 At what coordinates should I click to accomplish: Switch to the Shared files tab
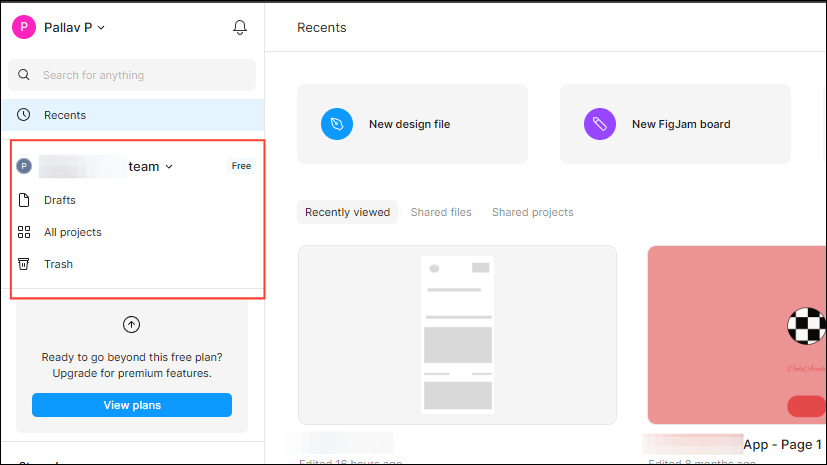coord(441,212)
